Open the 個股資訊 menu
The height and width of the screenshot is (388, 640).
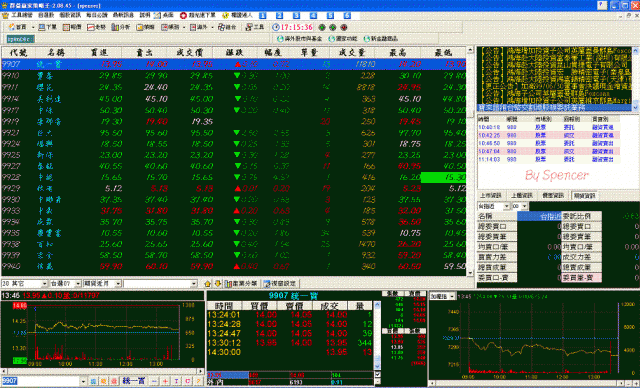(x=71, y=15)
